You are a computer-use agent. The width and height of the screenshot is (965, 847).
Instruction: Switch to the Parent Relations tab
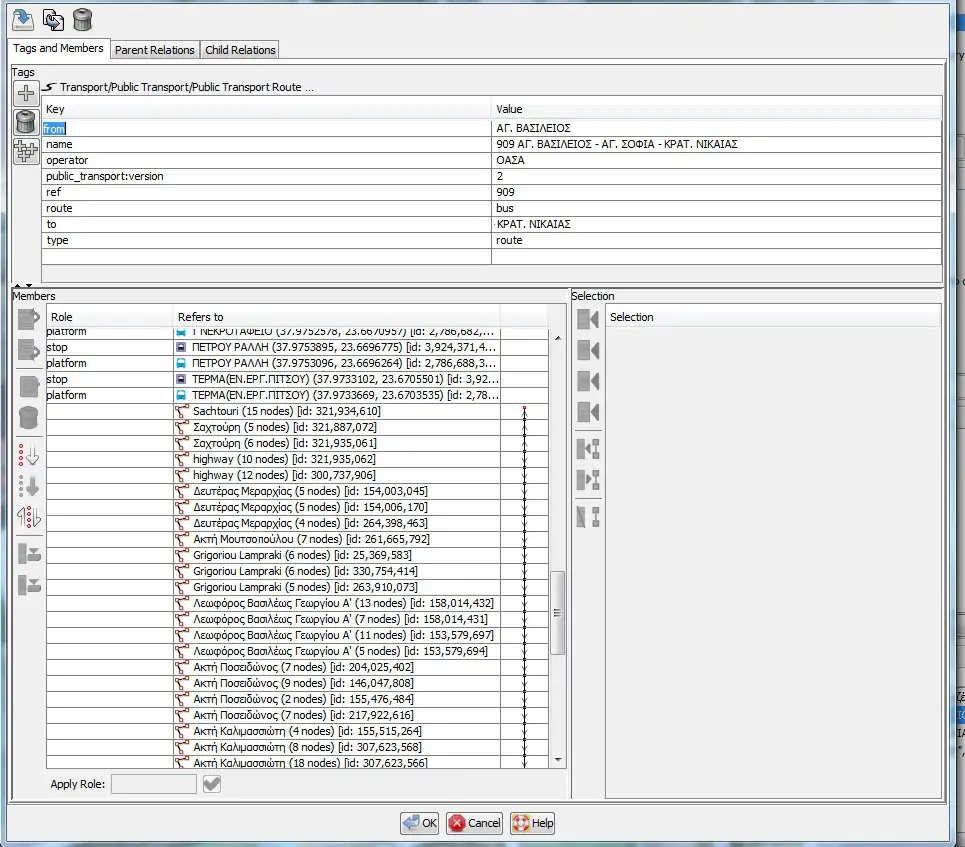tap(154, 50)
